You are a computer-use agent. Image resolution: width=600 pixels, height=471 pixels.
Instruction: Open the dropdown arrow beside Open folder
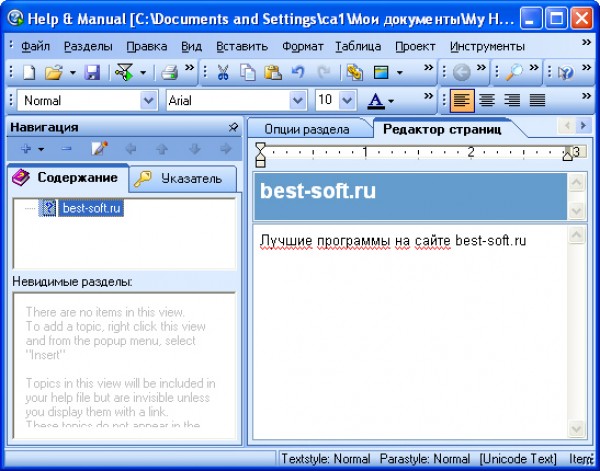pyautogui.click(x=72, y=72)
